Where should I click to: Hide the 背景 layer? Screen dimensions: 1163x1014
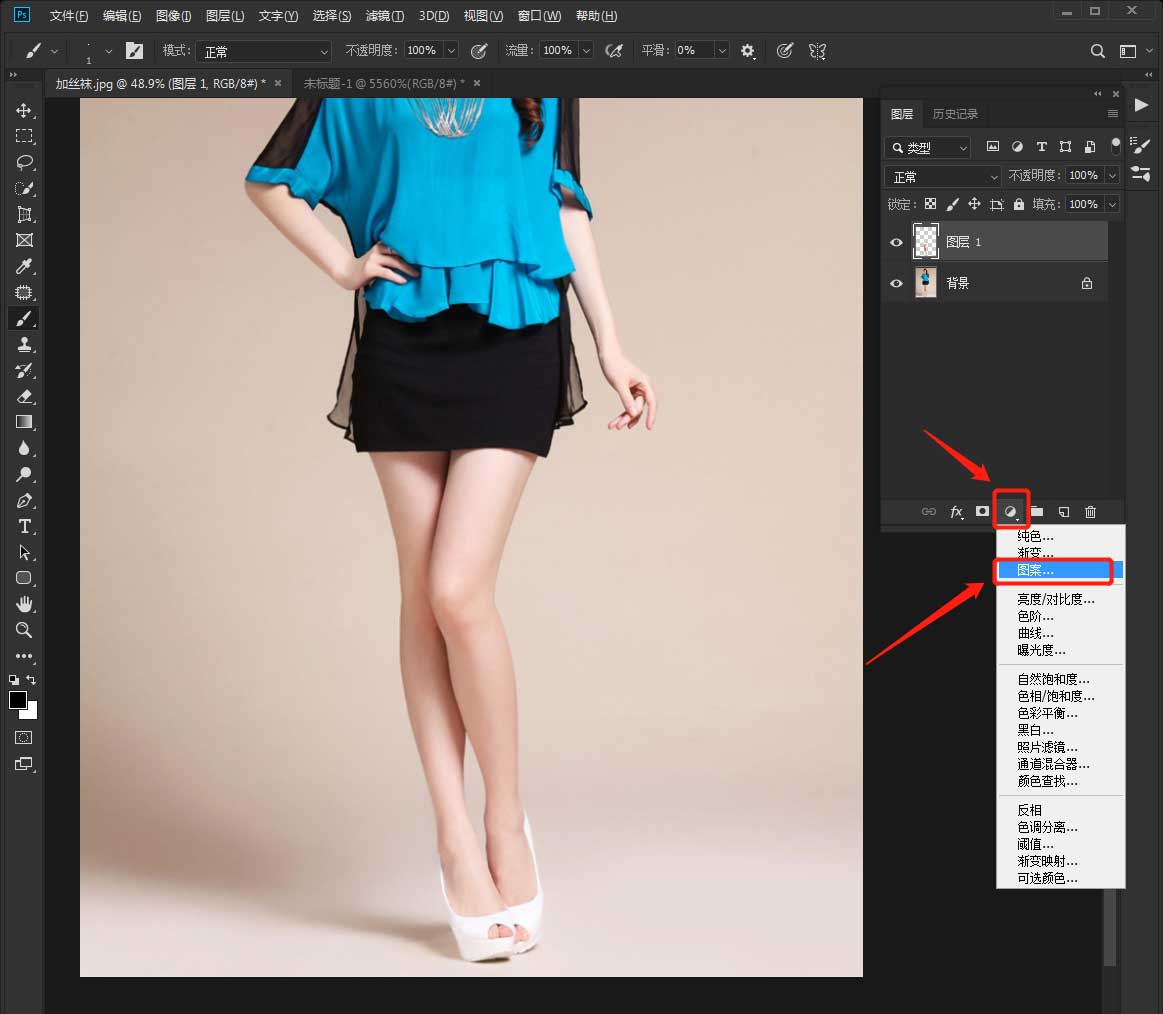click(896, 283)
